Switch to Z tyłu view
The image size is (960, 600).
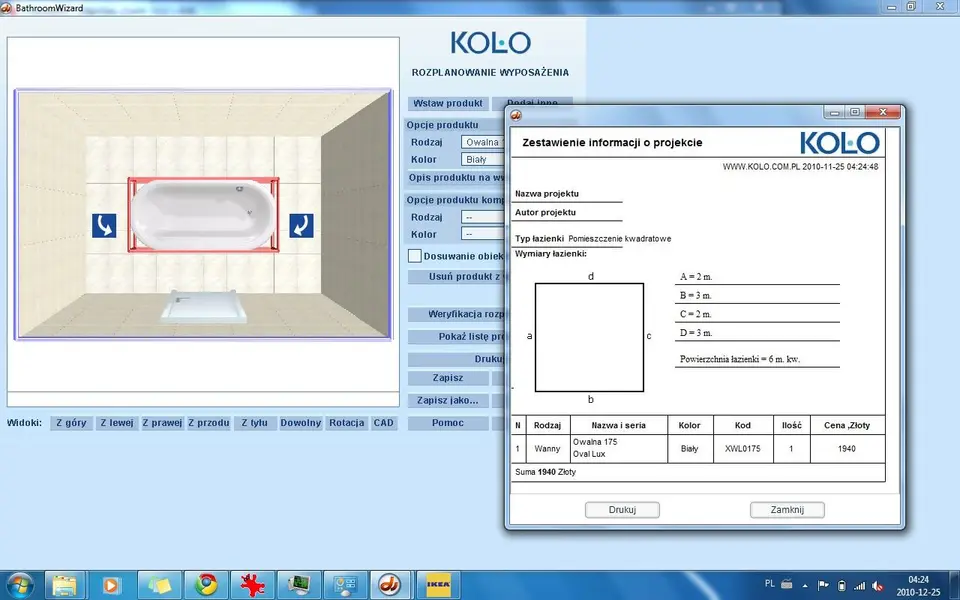[254, 423]
